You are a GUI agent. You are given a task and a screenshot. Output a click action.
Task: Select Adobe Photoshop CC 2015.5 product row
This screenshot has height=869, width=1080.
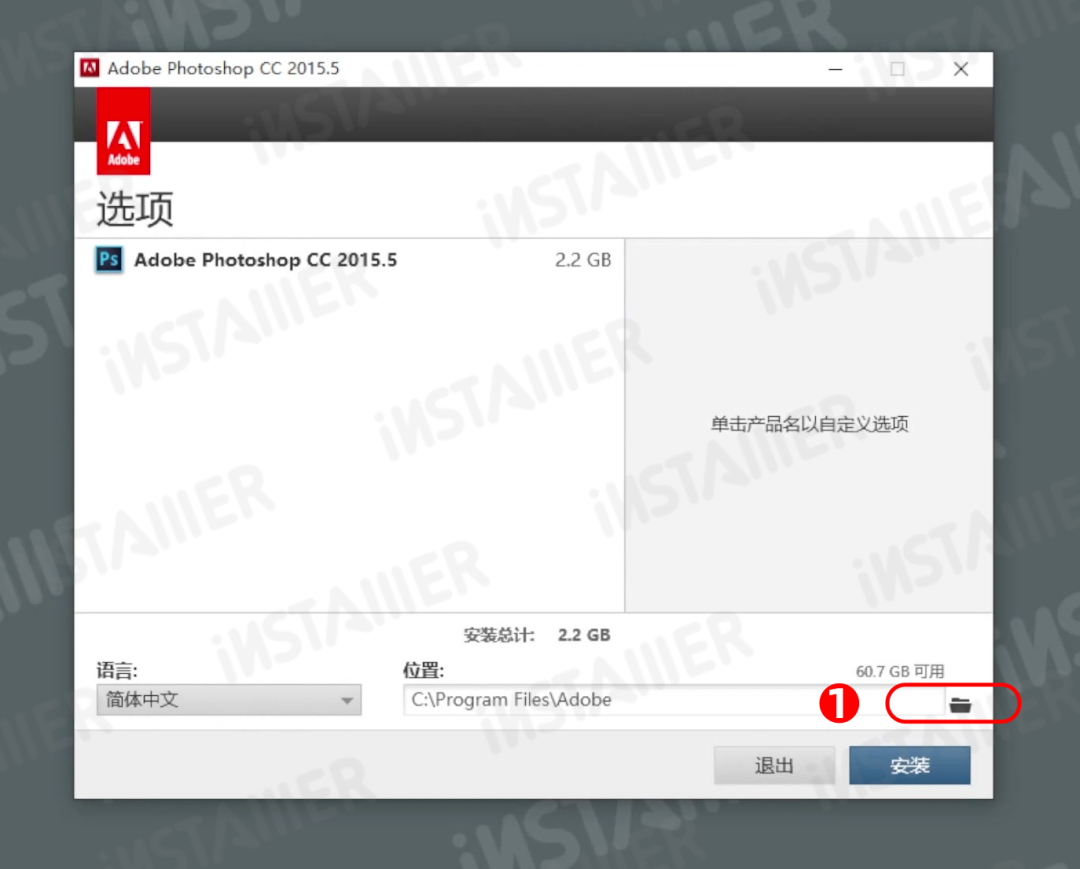tap(350, 260)
